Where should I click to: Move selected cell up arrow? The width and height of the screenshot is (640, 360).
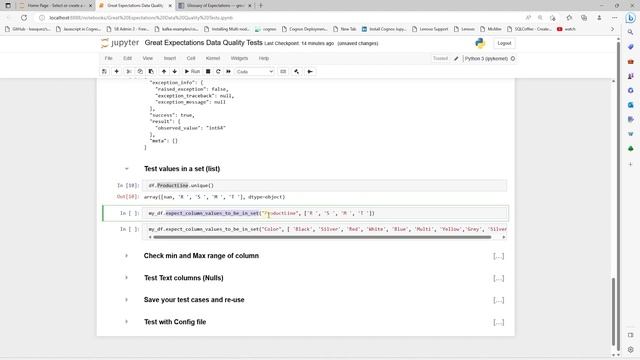[x=164, y=71]
